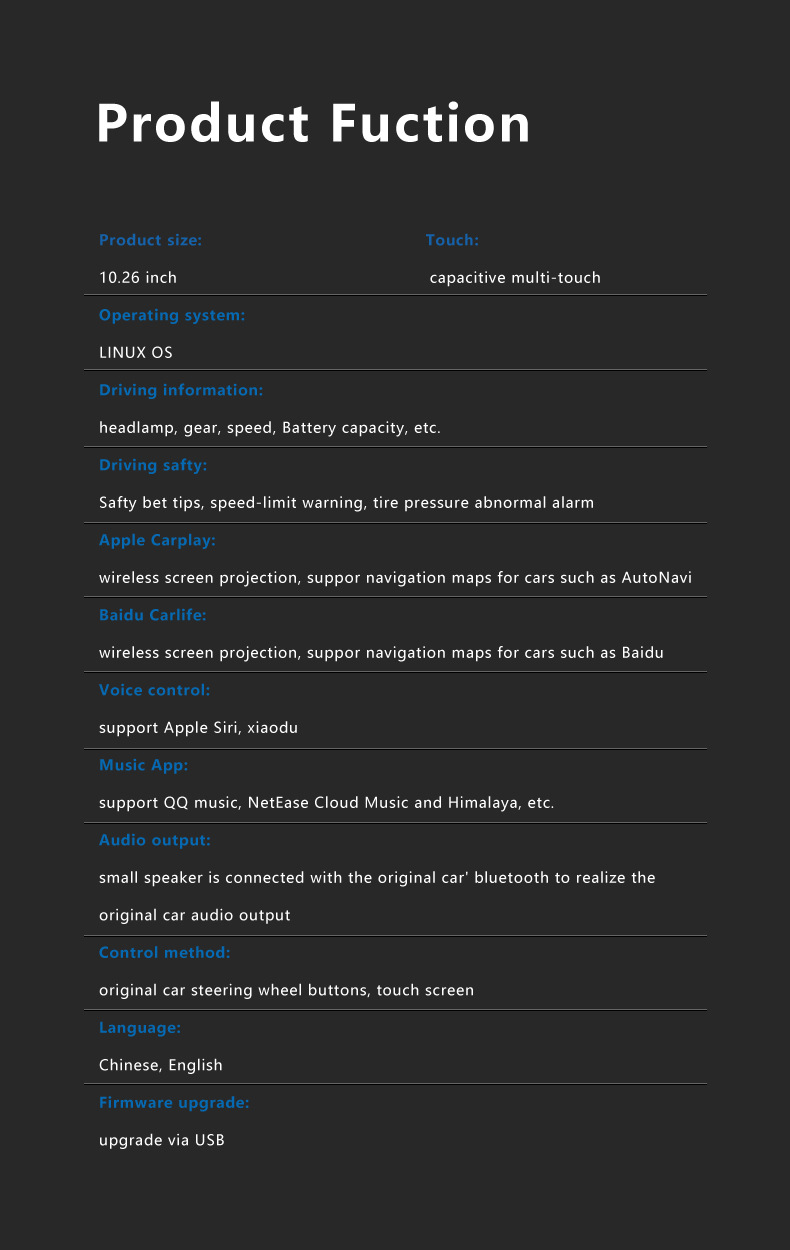Select the "10.26 inch" value

138,277
